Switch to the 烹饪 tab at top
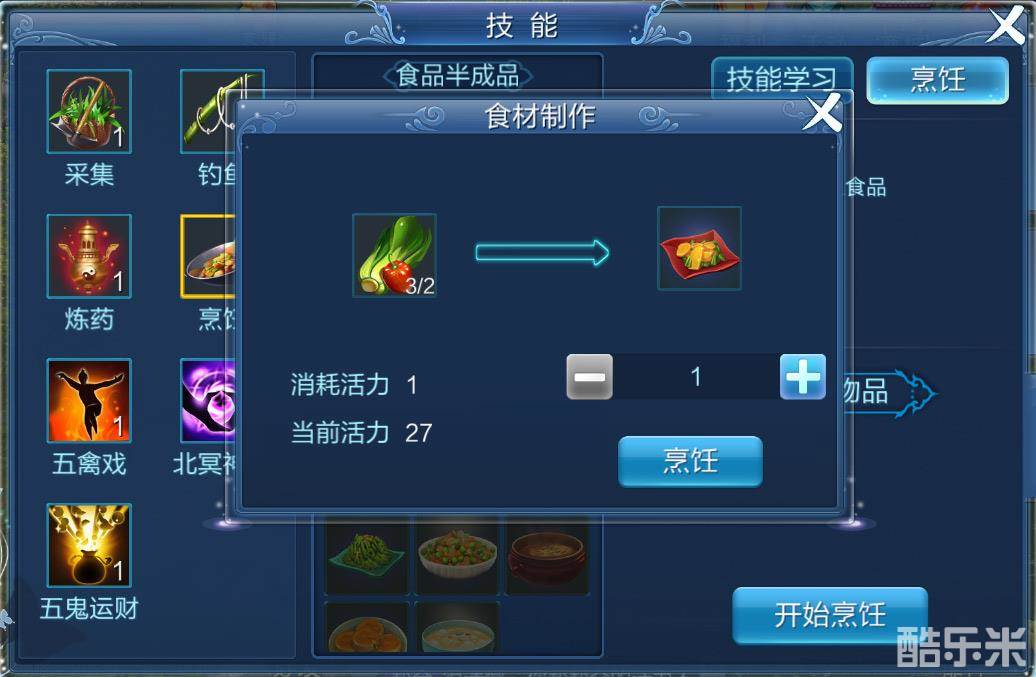 (938, 80)
